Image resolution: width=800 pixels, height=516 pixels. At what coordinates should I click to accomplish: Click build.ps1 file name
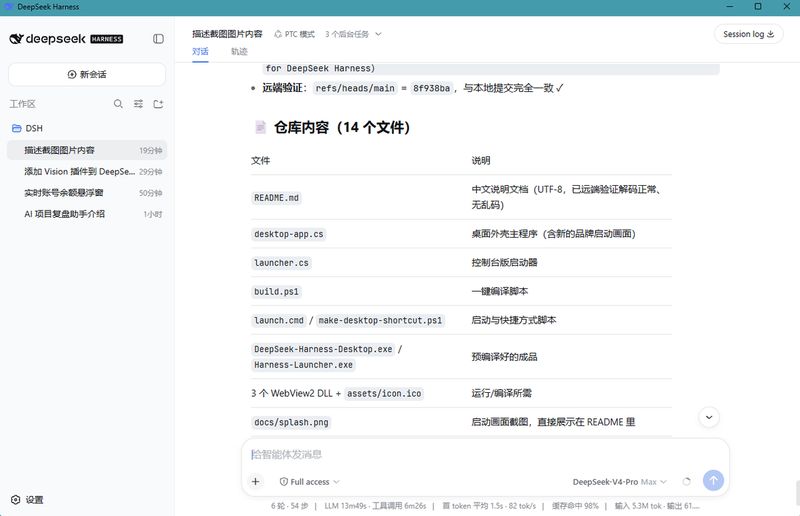[x=276, y=291]
